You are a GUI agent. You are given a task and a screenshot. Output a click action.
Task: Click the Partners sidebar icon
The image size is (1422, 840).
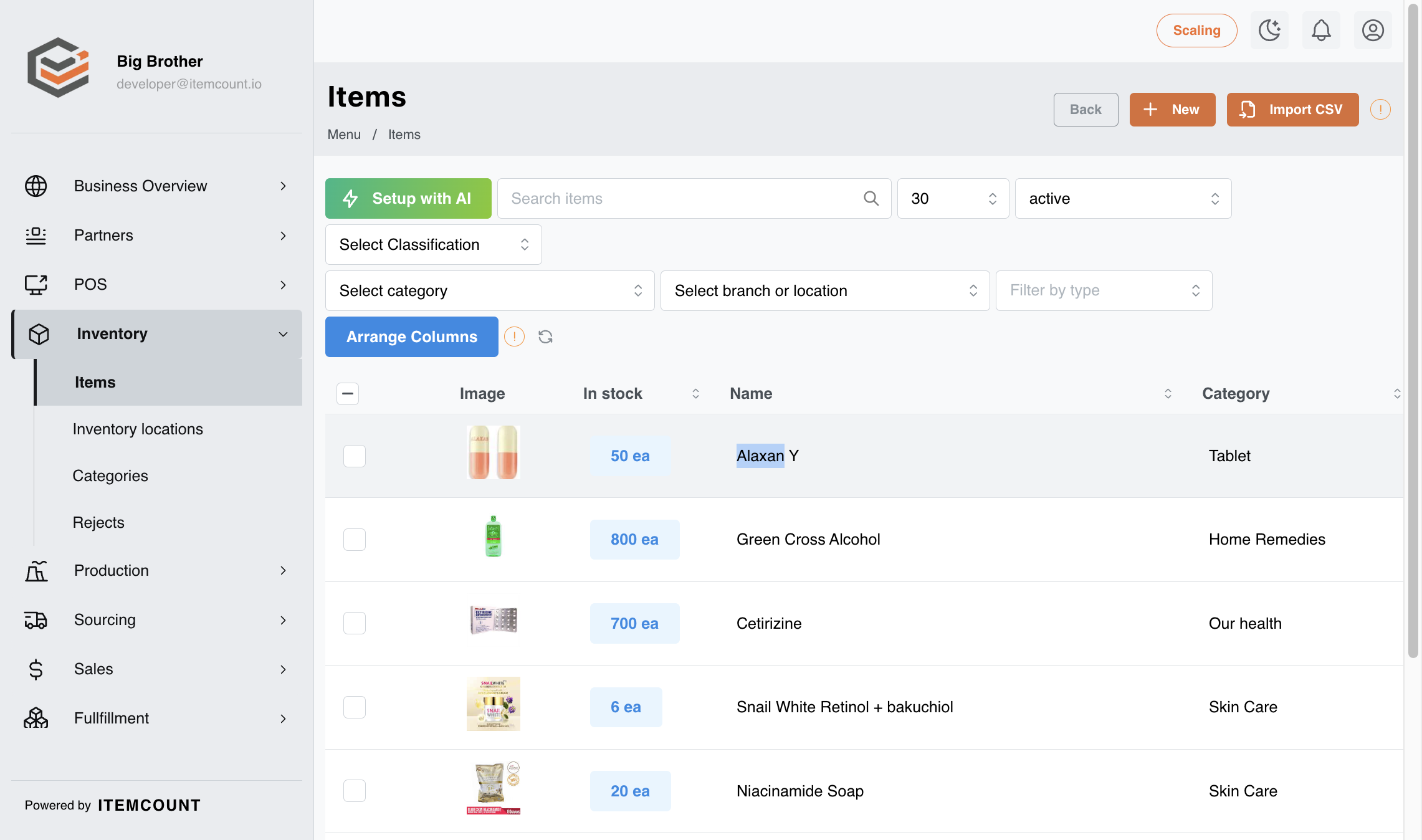click(x=36, y=236)
